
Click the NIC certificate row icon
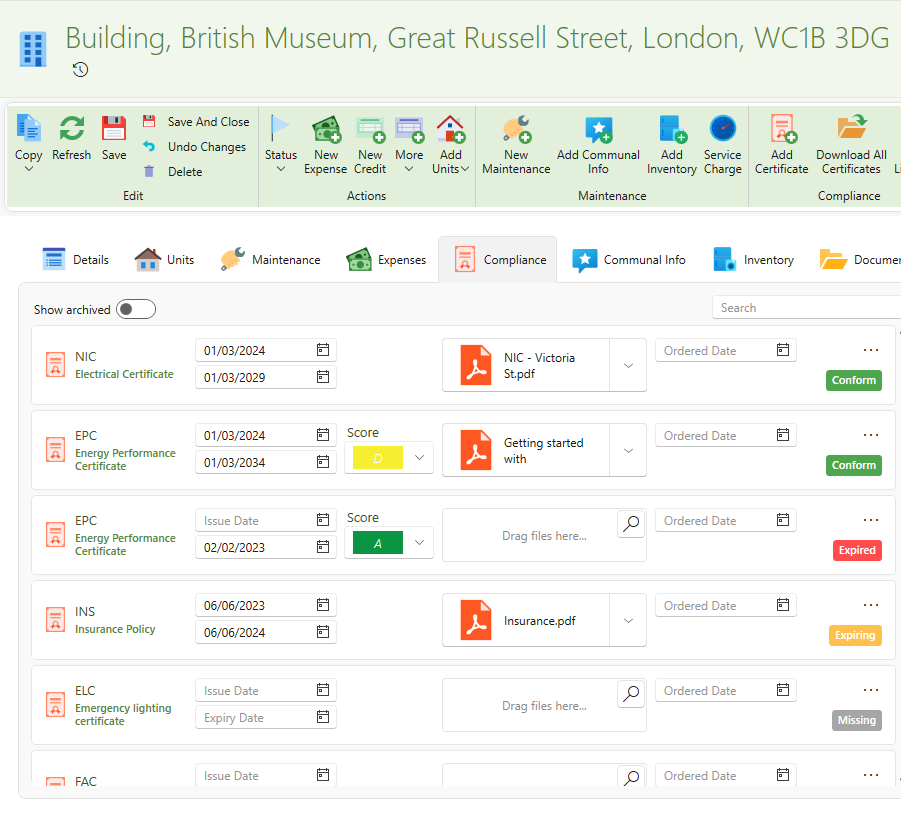[x=55, y=365]
